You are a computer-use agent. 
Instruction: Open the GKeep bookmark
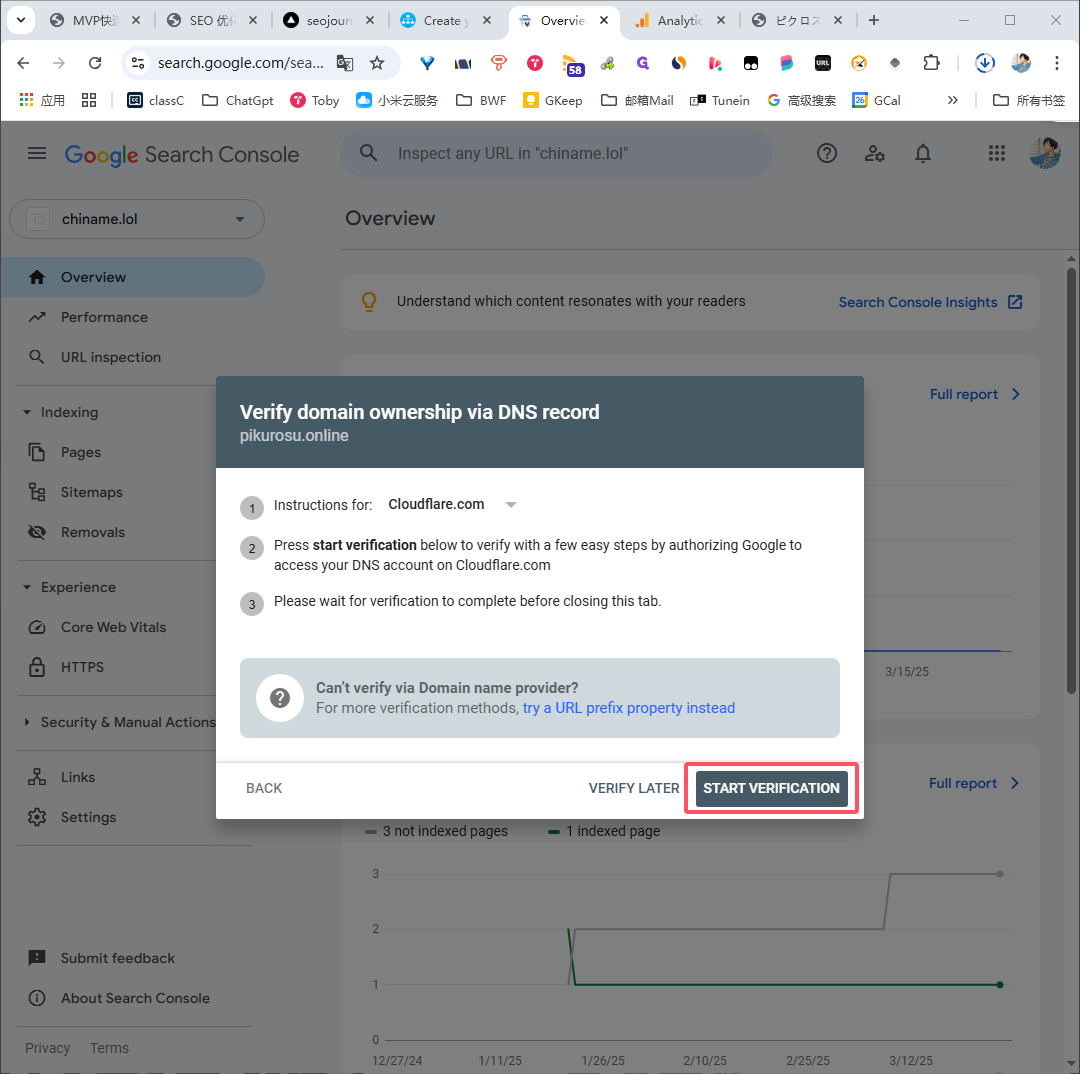[553, 101]
